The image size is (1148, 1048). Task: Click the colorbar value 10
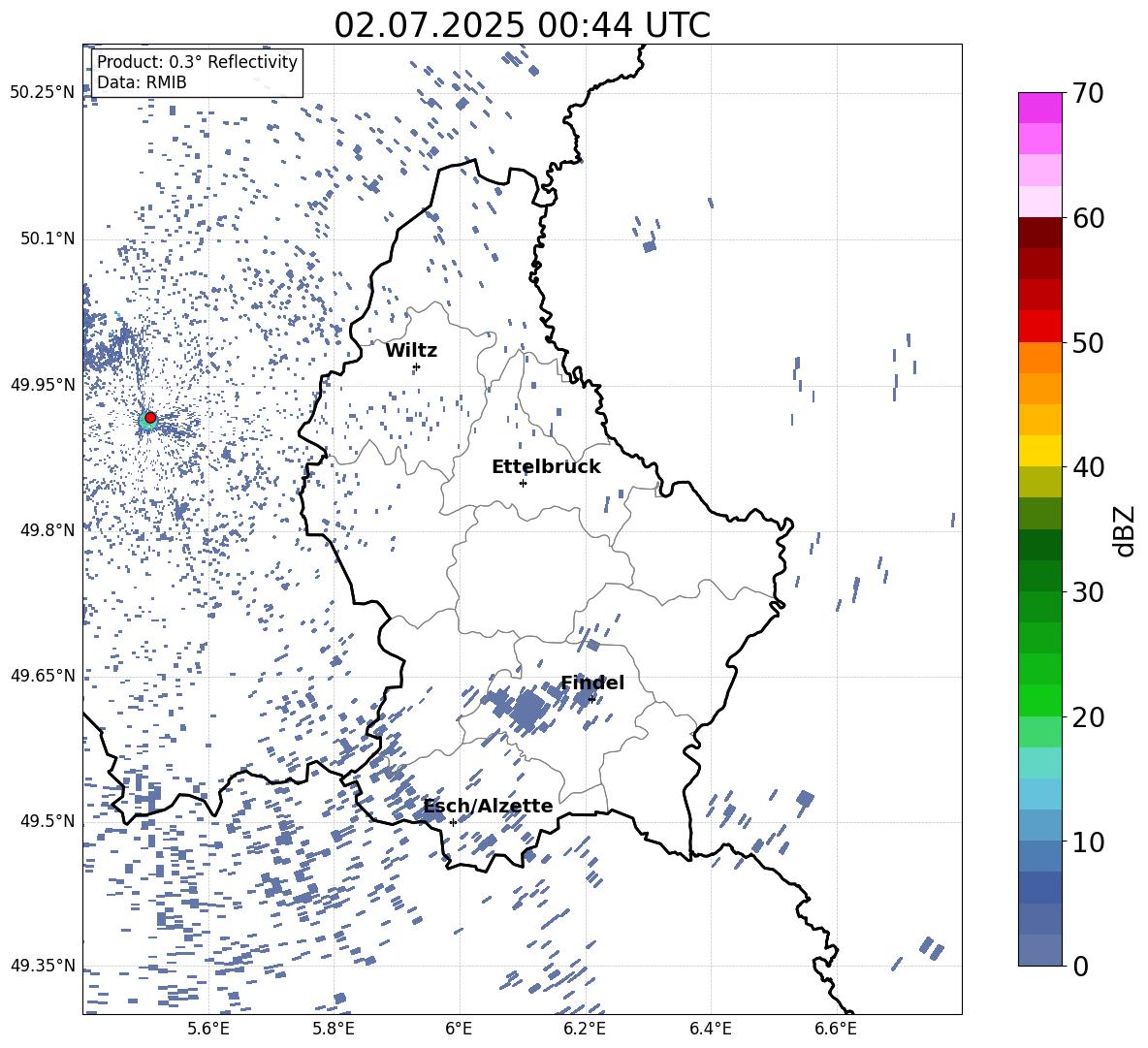pyautogui.click(x=1088, y=842)
